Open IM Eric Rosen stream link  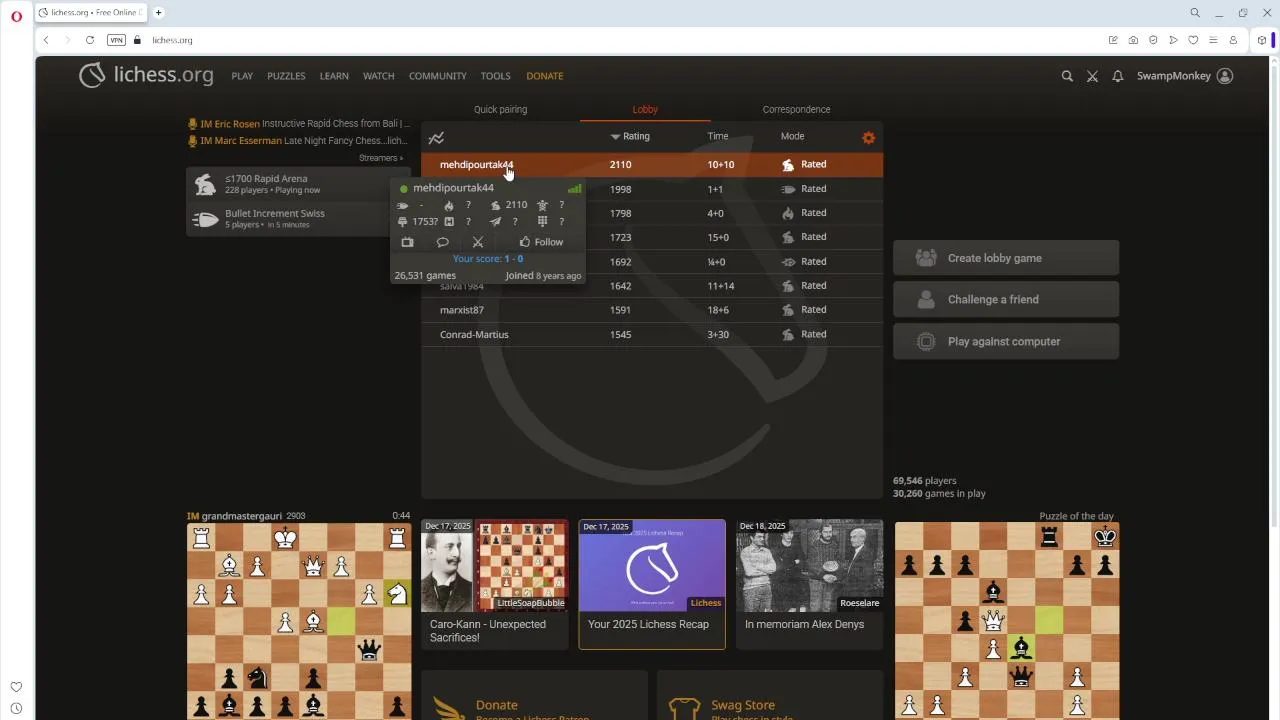point(299,124)
